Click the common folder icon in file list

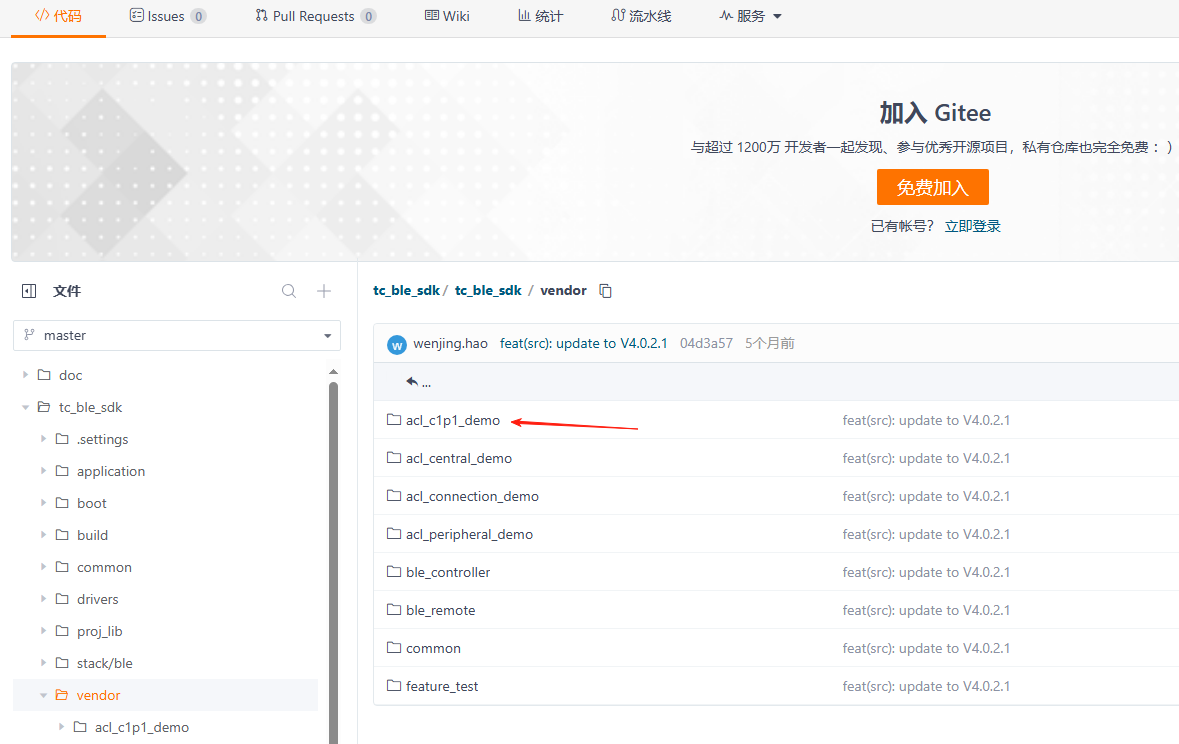tap(394, 648)
